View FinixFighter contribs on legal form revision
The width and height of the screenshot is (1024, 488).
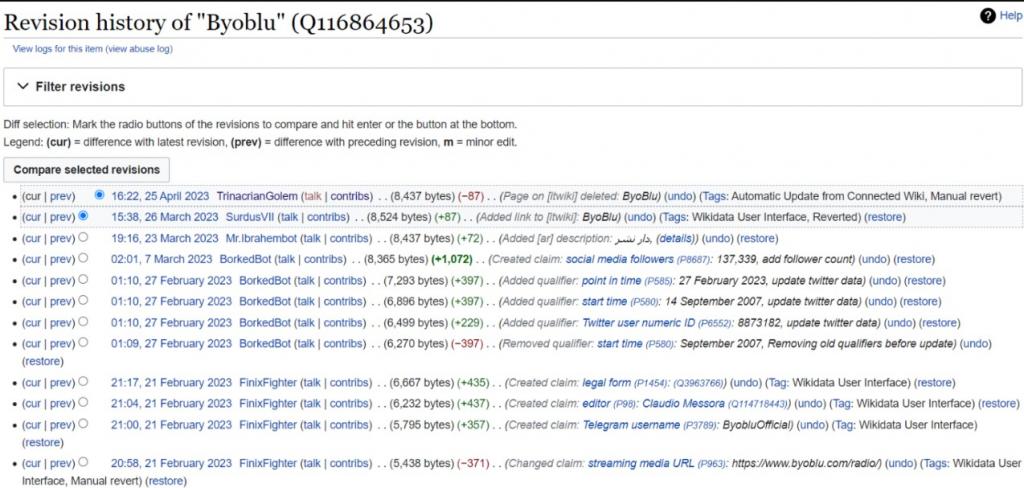349,383
